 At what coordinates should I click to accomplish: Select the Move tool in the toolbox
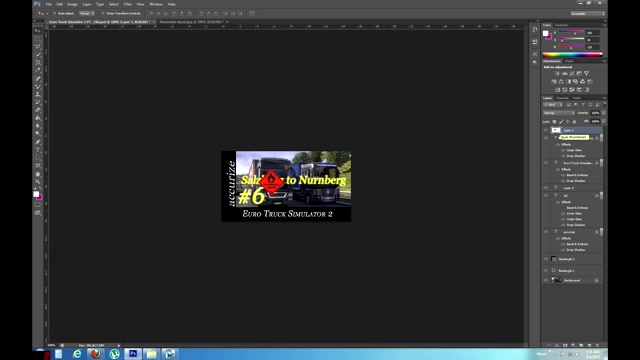[38, 31]
